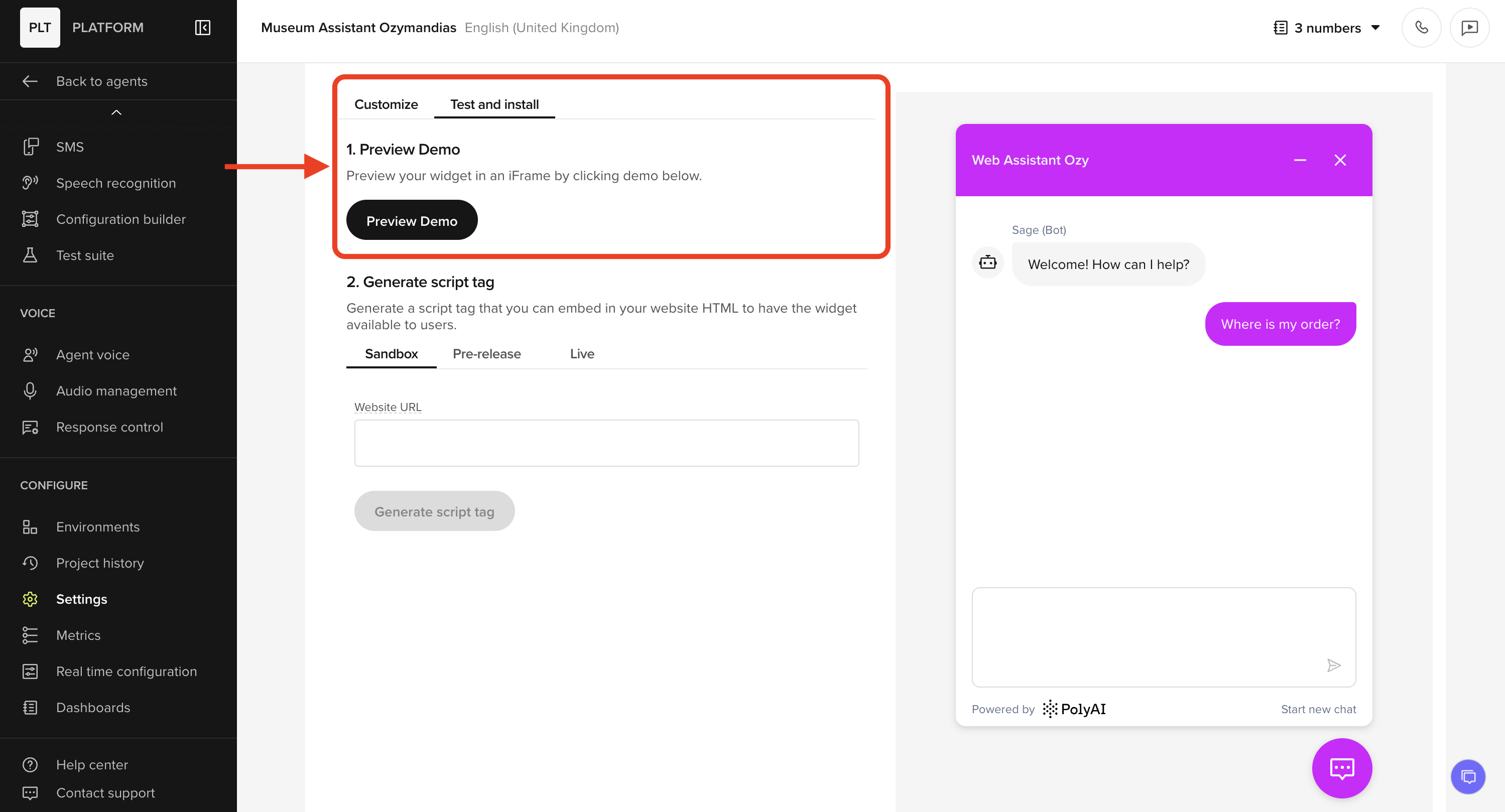Open the blue support chat icon
The height and width of the screenshot is (812, 1505).
click(1468, 776)
